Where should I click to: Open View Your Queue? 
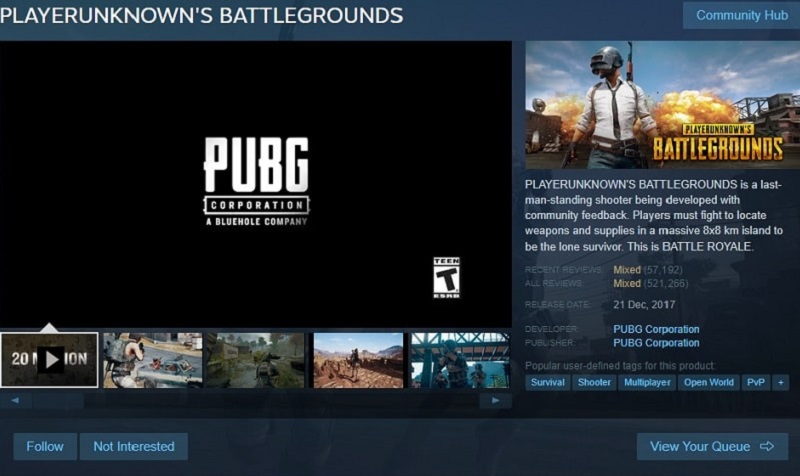coord(712,446)
